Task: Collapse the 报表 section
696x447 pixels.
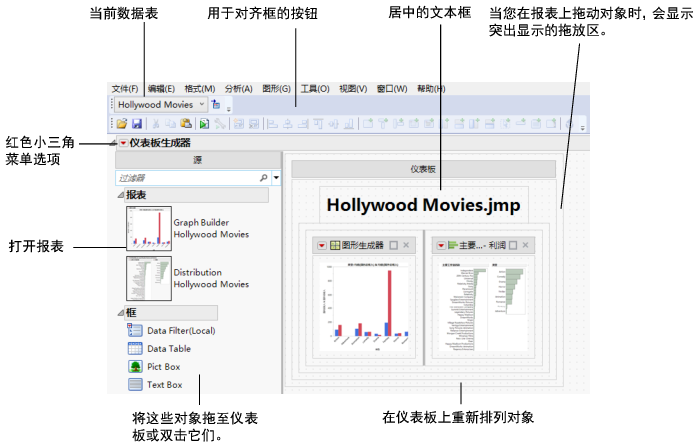Action: [118, 195]
